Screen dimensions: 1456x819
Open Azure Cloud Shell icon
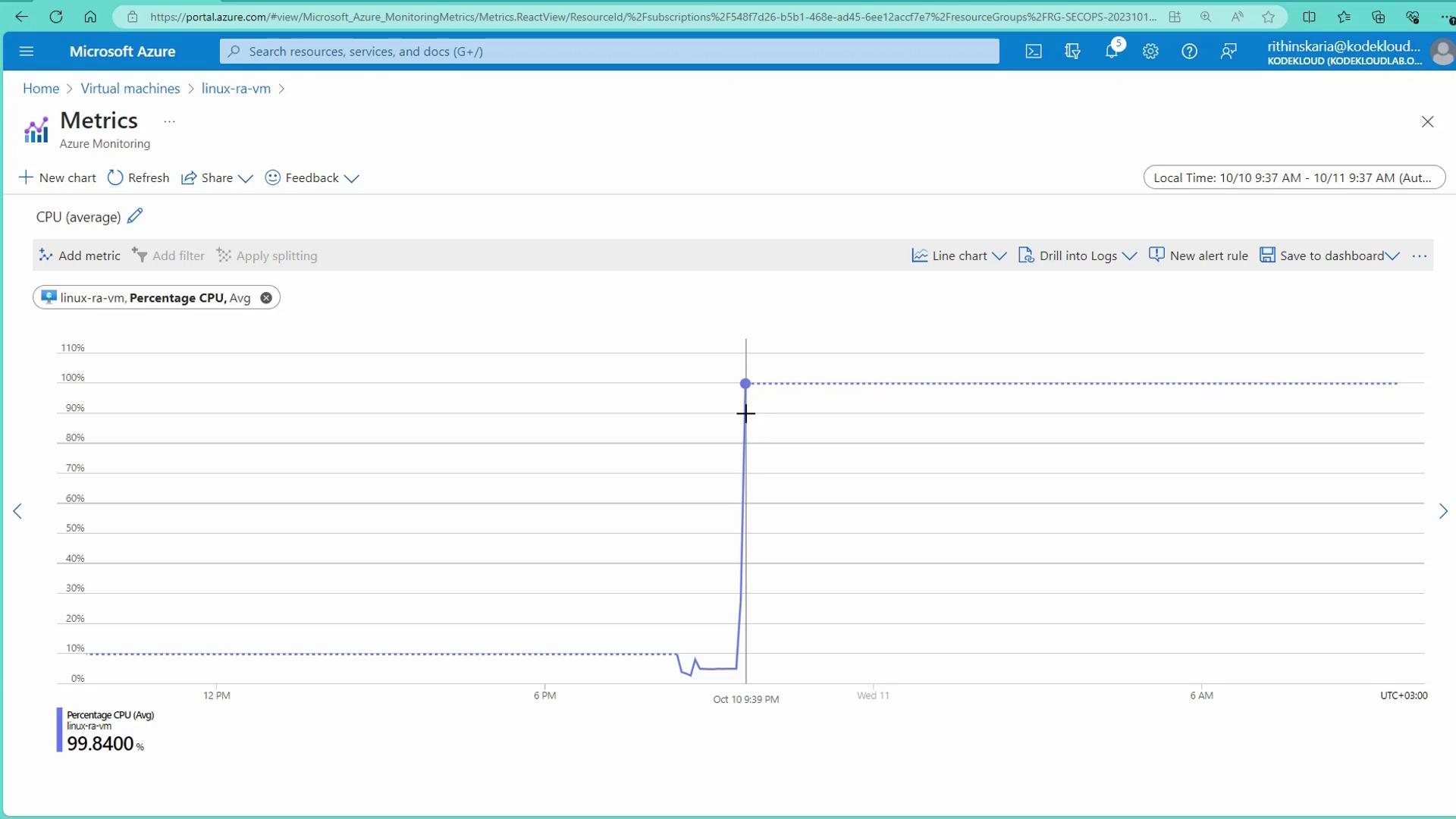click(x=1034, y=52)
